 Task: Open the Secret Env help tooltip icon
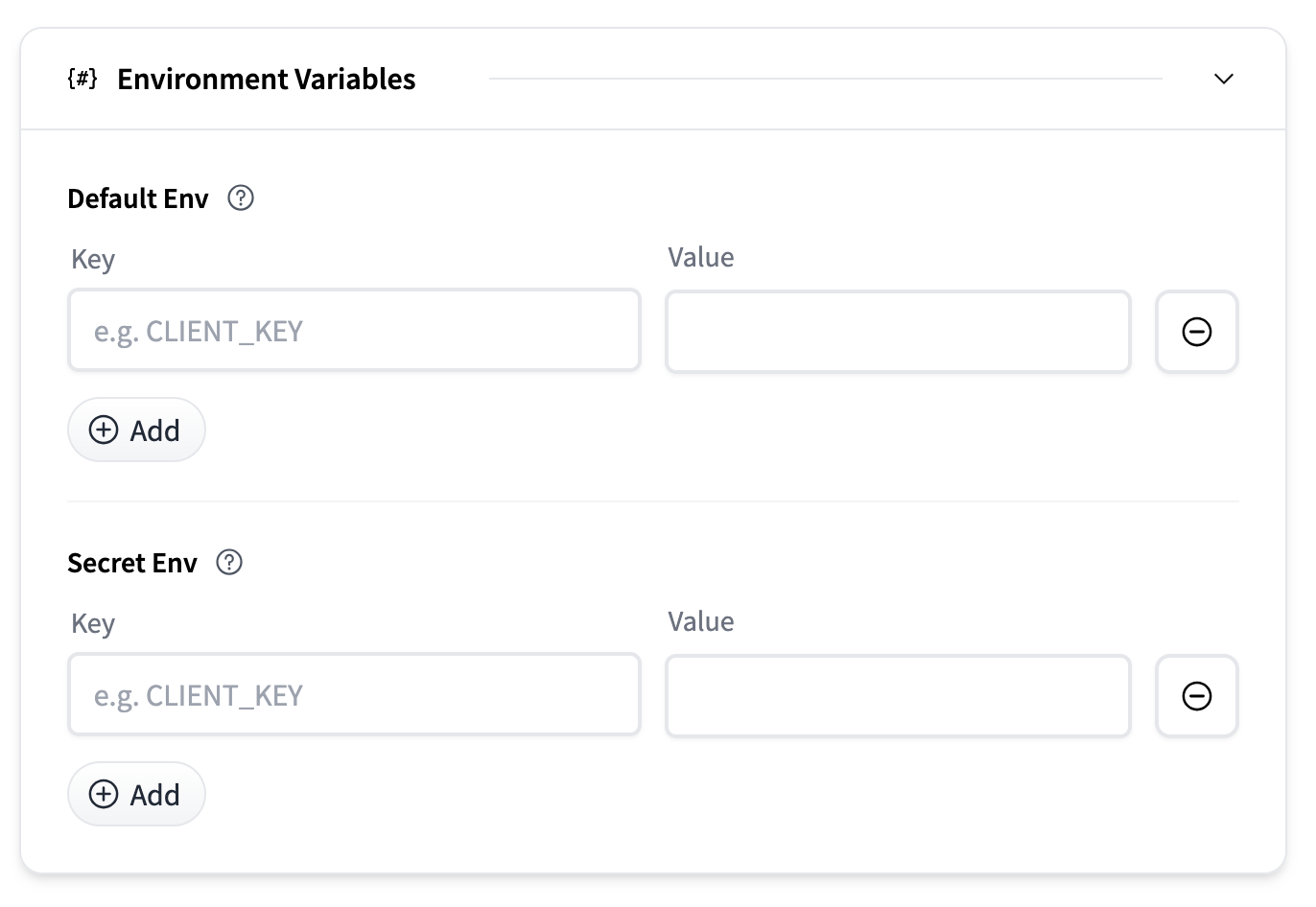coord(229,563)
